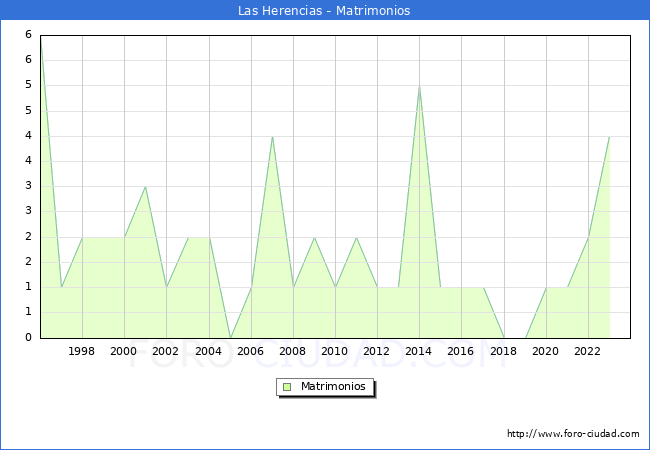Click the 2001 peak data point
Image resolution: width=650 pixels, height=450 pixels.
pos(145,187)
